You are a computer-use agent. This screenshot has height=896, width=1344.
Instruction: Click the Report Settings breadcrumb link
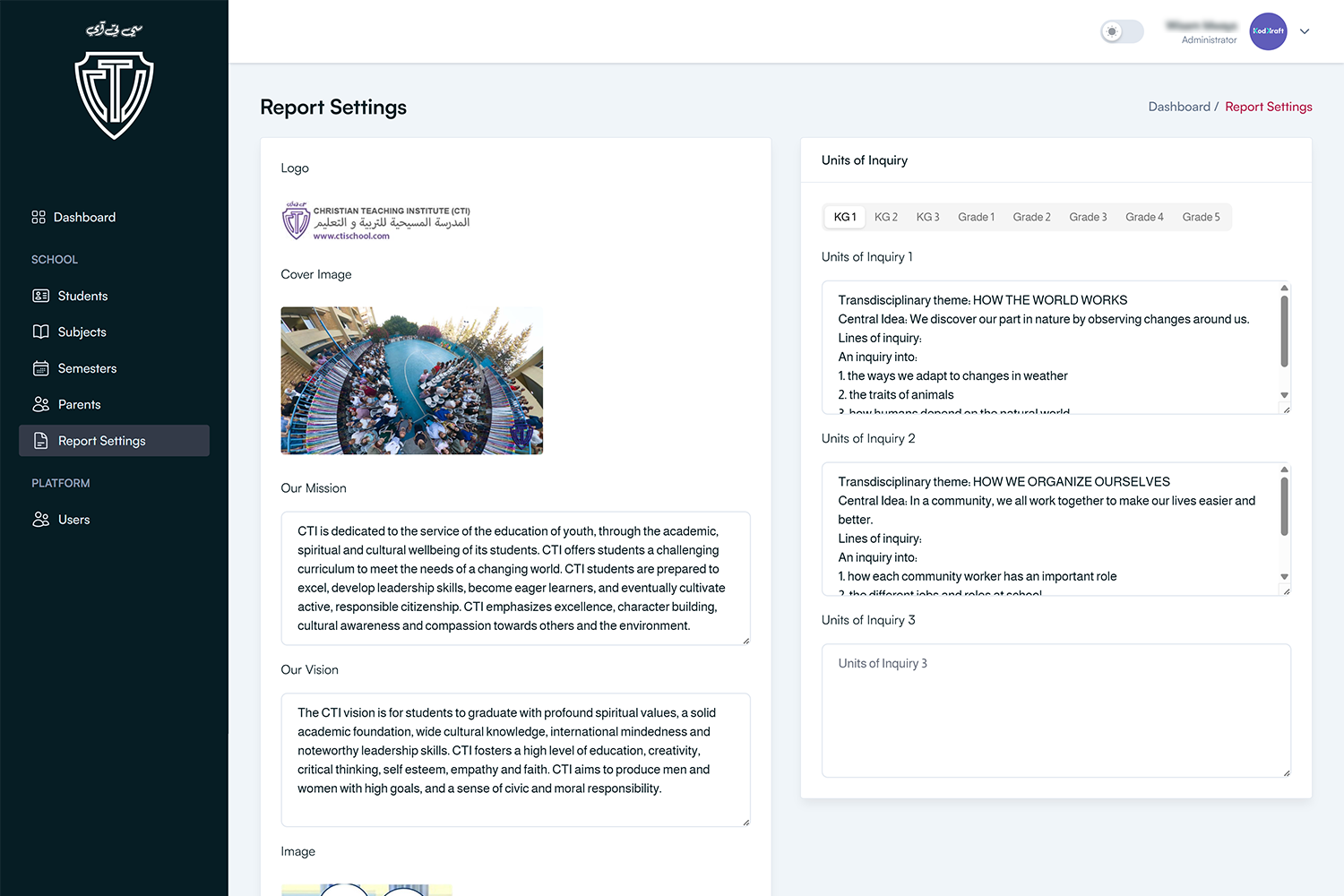pos(1268,106)
